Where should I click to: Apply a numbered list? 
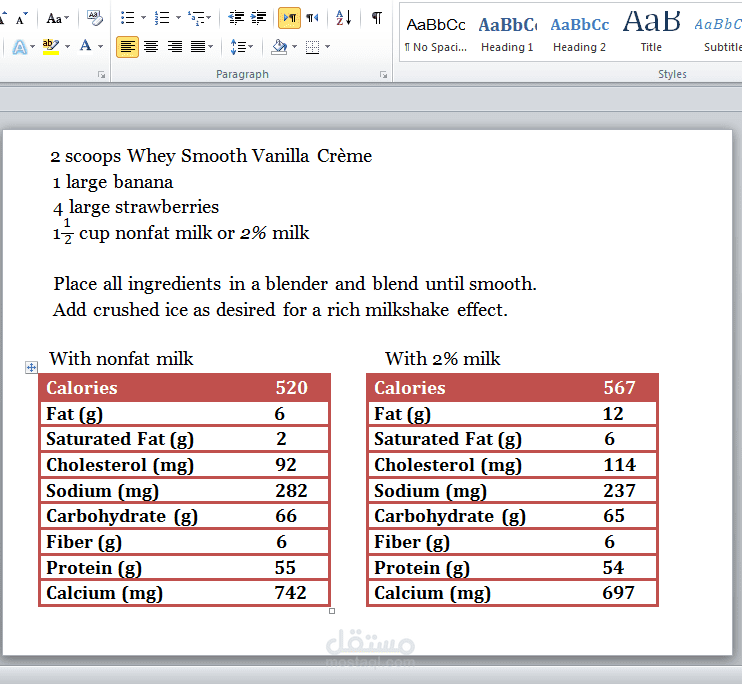pos(162,18)
